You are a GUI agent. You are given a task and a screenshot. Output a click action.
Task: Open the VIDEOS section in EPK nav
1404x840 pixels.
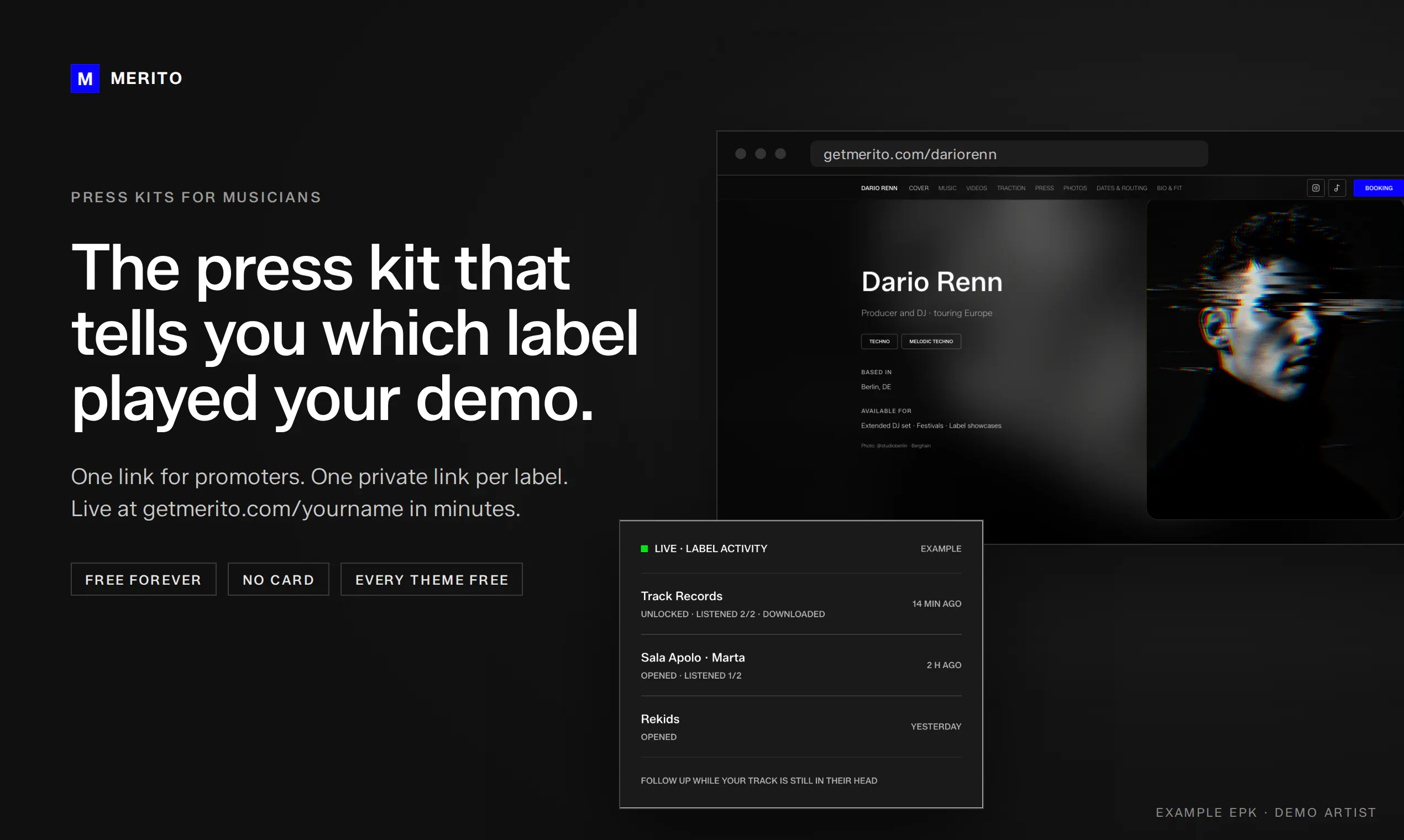[x=976, y=188]
